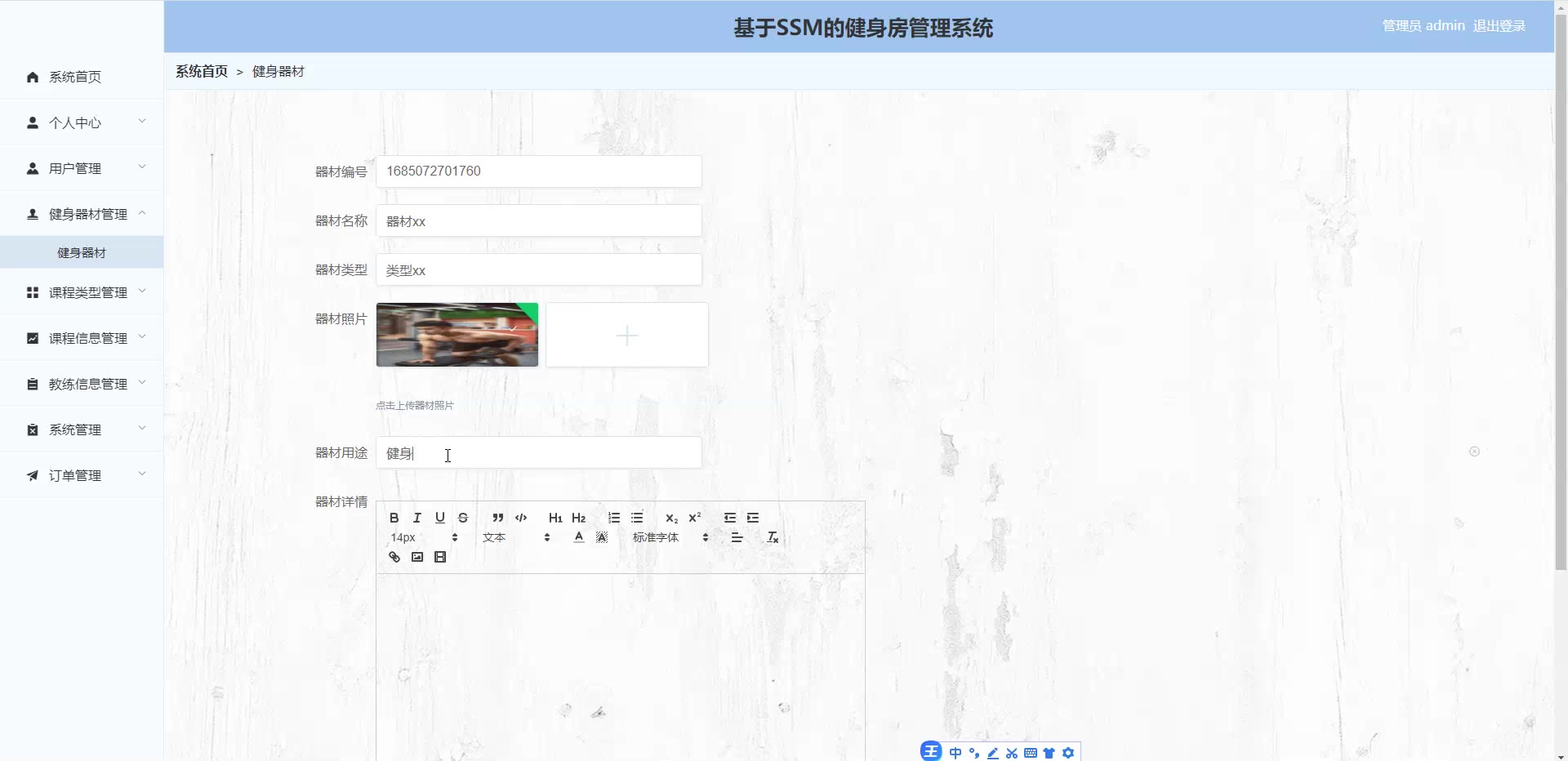
Task: Apply subscript formatting
Action: 671,518
